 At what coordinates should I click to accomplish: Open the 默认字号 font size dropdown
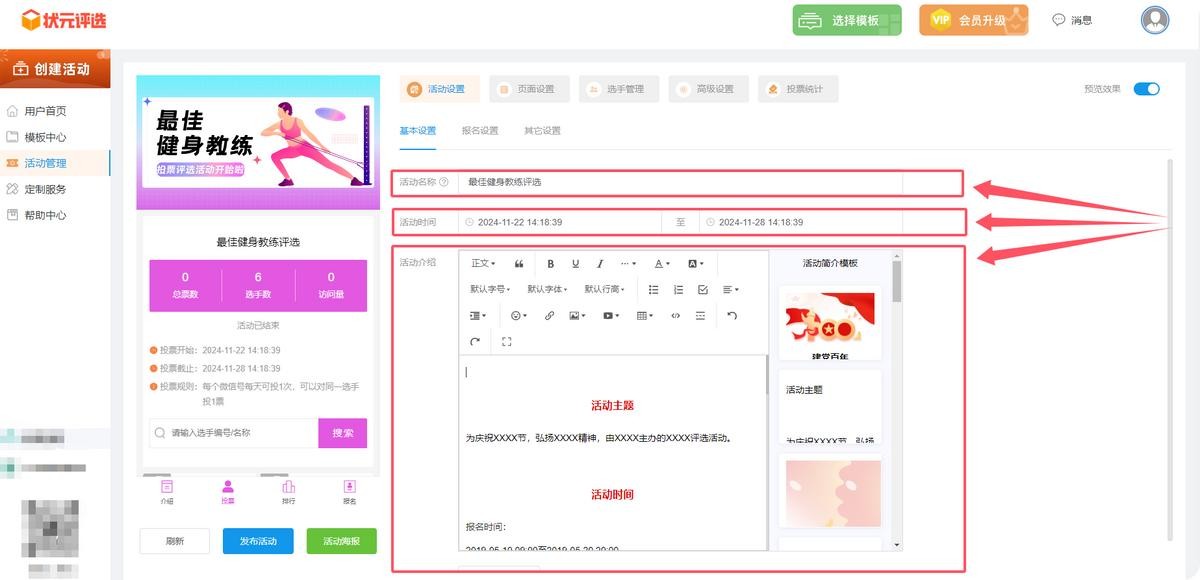pos(490,290)
